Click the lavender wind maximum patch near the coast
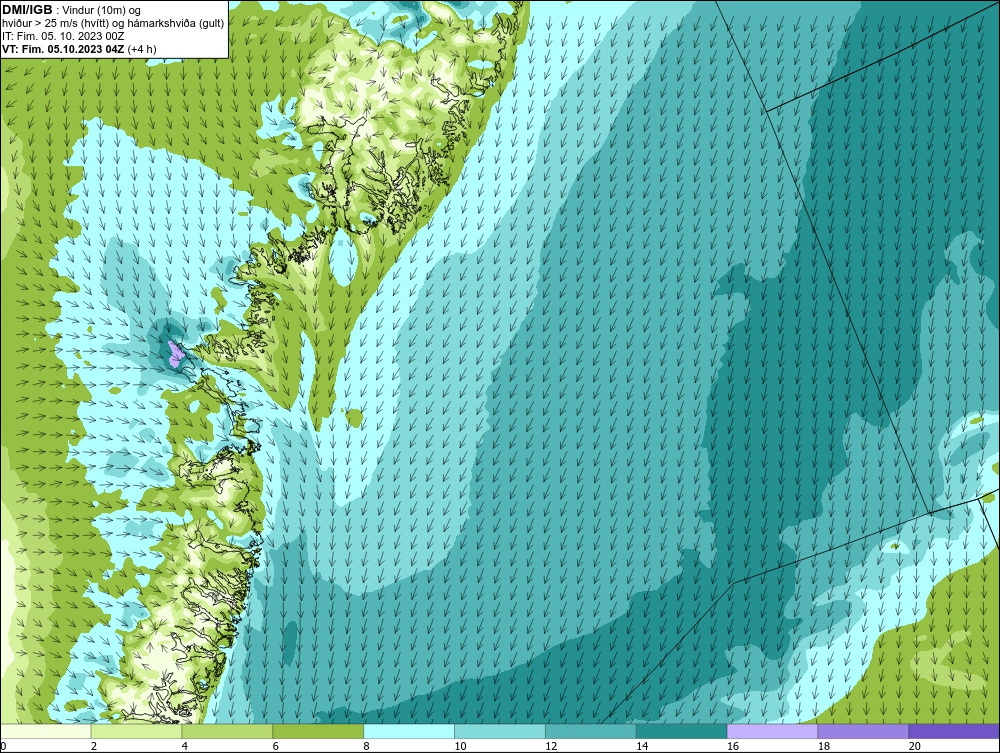The image size is (1000, 753). pyautogui.click(x=175, y=354)
